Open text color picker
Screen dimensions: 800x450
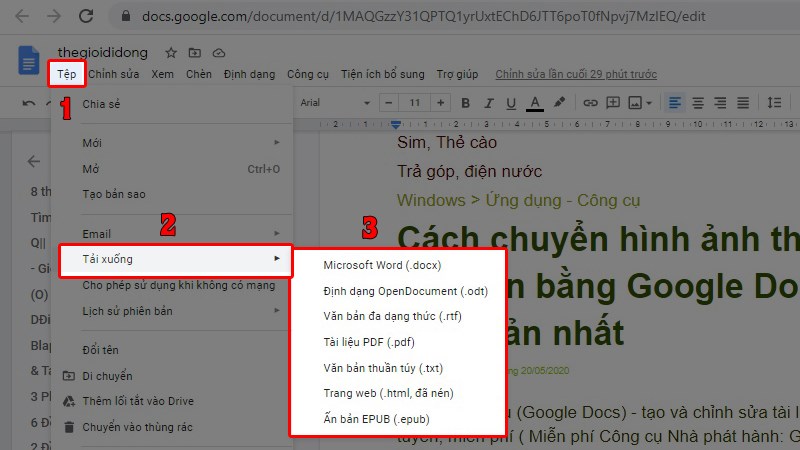pyautogui.click(x=535, y=103)
